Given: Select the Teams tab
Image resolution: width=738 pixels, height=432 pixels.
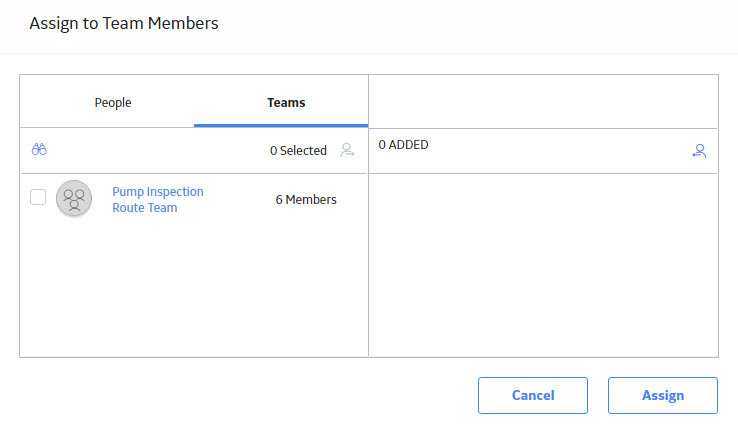Looking at the screenshot, I should [x=286, y=103].
